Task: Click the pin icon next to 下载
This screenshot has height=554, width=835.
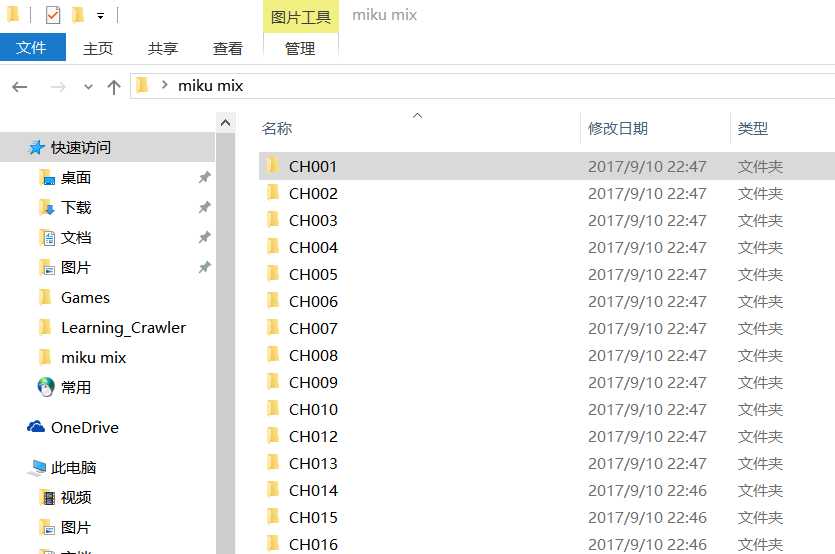Action: 204,207
